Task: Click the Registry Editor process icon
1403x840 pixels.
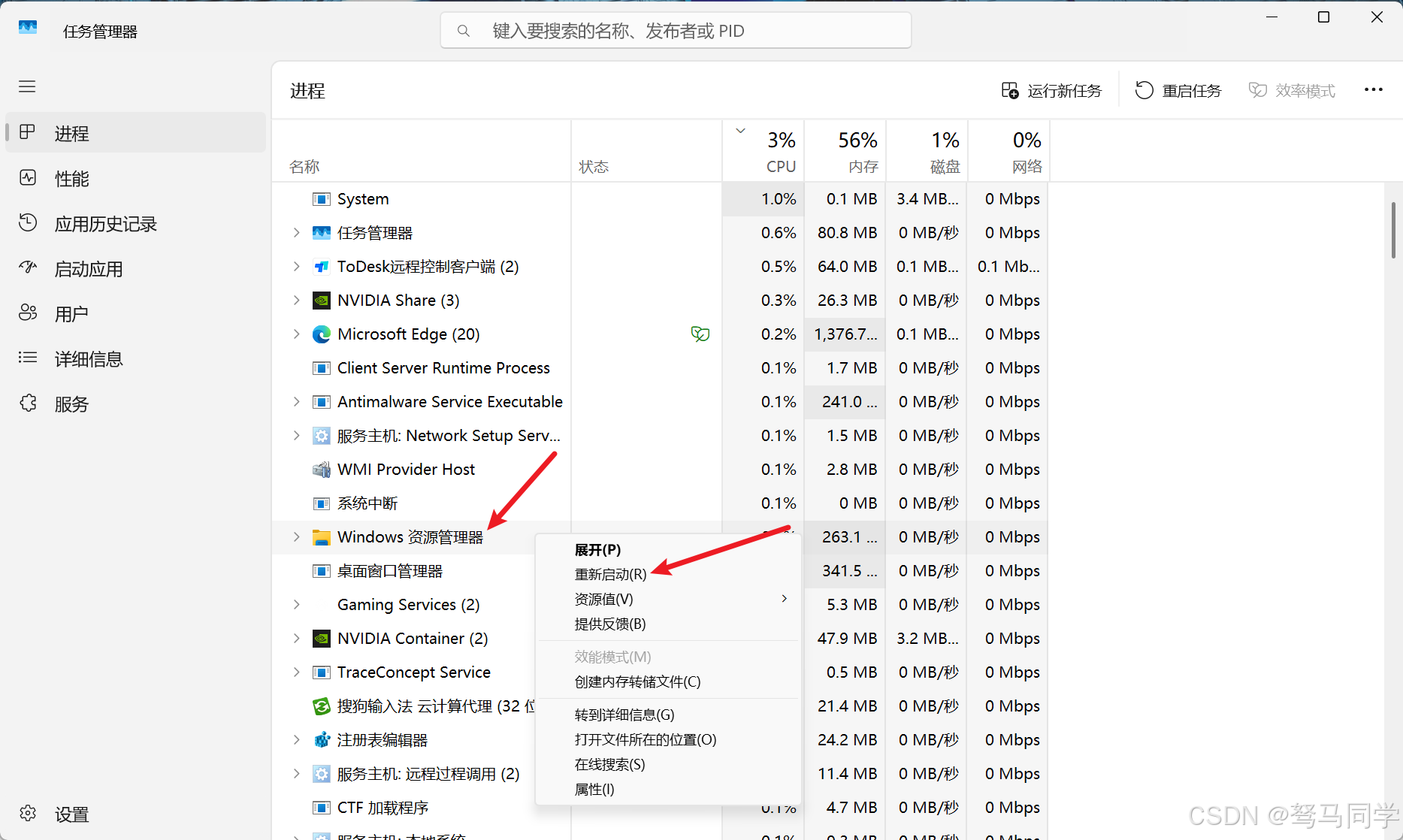Action: click(322, 740)
